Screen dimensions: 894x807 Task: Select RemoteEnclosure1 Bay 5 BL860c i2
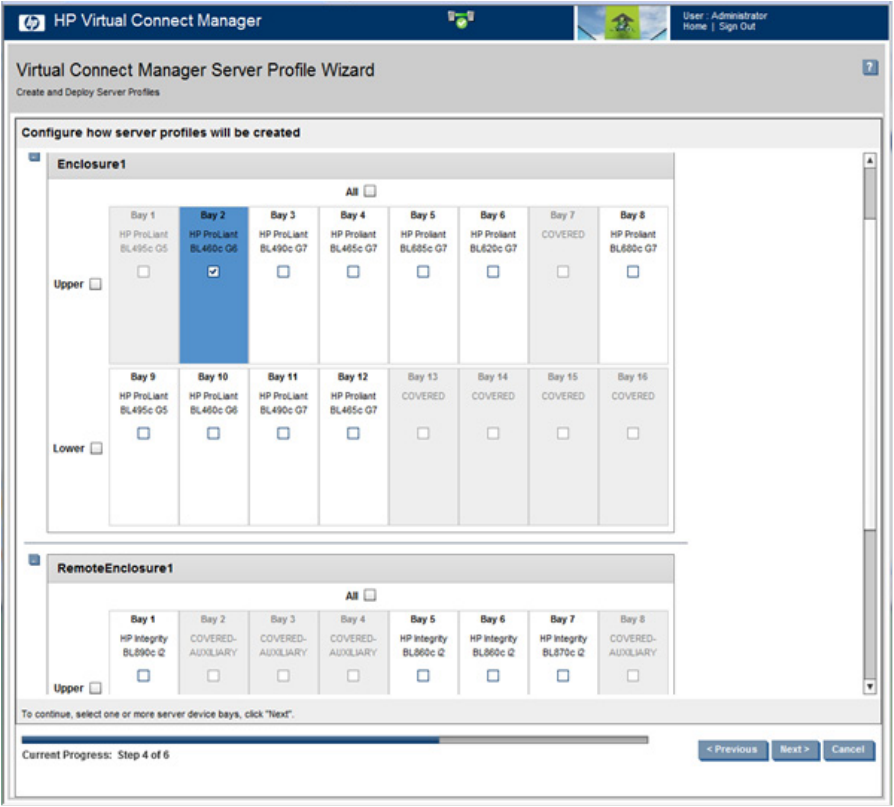click(423, 675)
